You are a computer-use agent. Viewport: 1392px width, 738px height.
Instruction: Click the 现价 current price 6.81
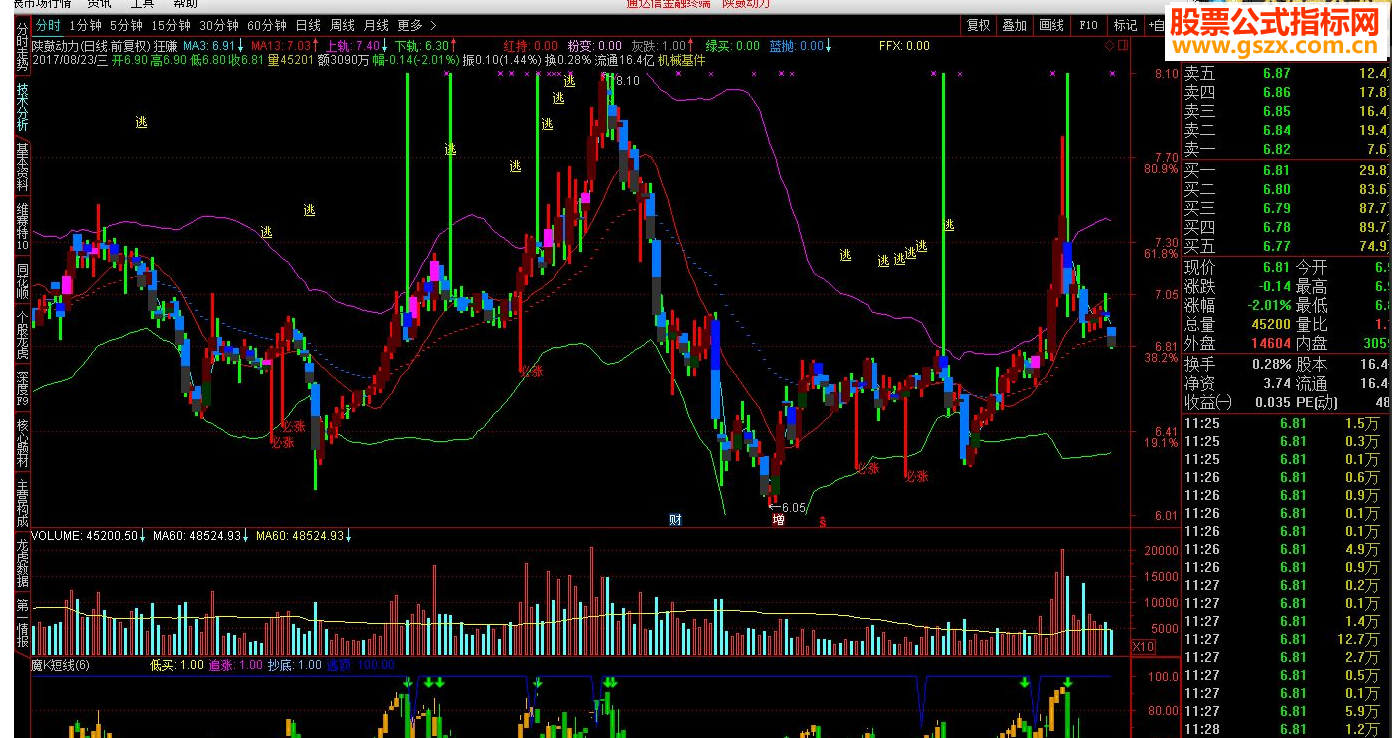coord(1277,267)
